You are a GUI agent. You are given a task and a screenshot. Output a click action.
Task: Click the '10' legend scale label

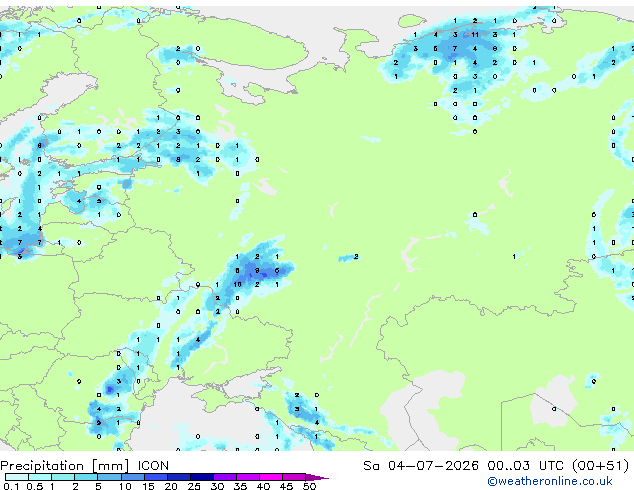click(x=125, y=486)
